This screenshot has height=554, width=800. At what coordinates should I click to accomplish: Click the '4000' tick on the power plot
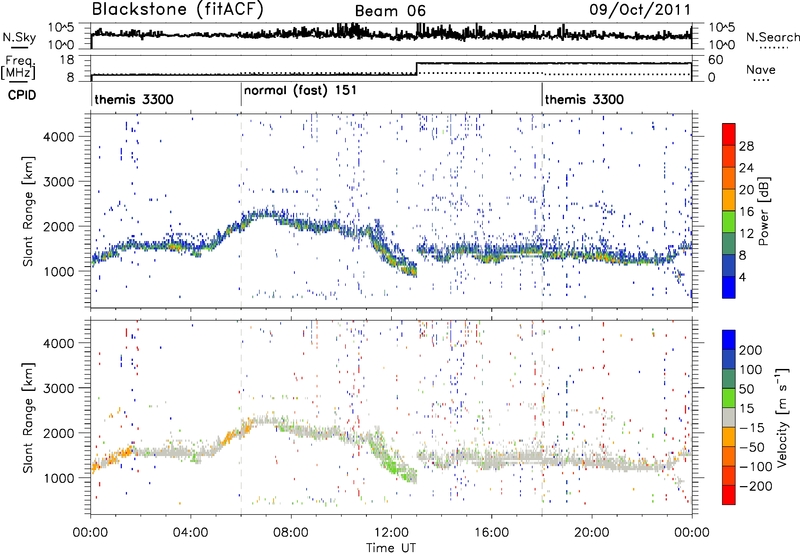58,137
